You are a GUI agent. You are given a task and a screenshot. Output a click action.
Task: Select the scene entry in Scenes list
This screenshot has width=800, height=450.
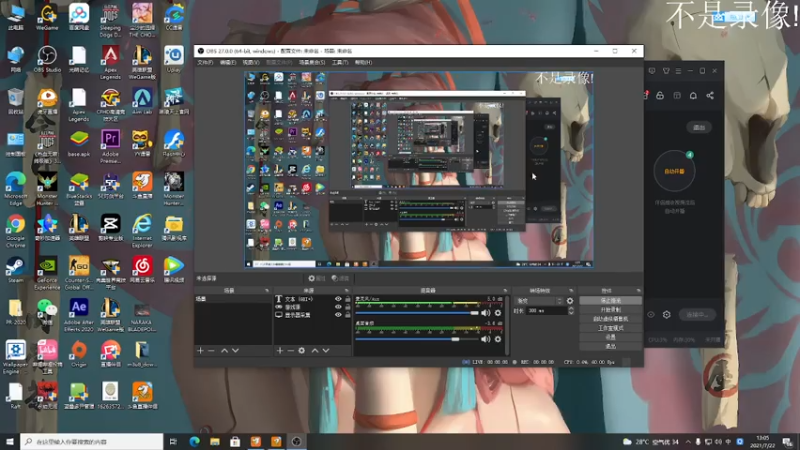tap(233, 299)
